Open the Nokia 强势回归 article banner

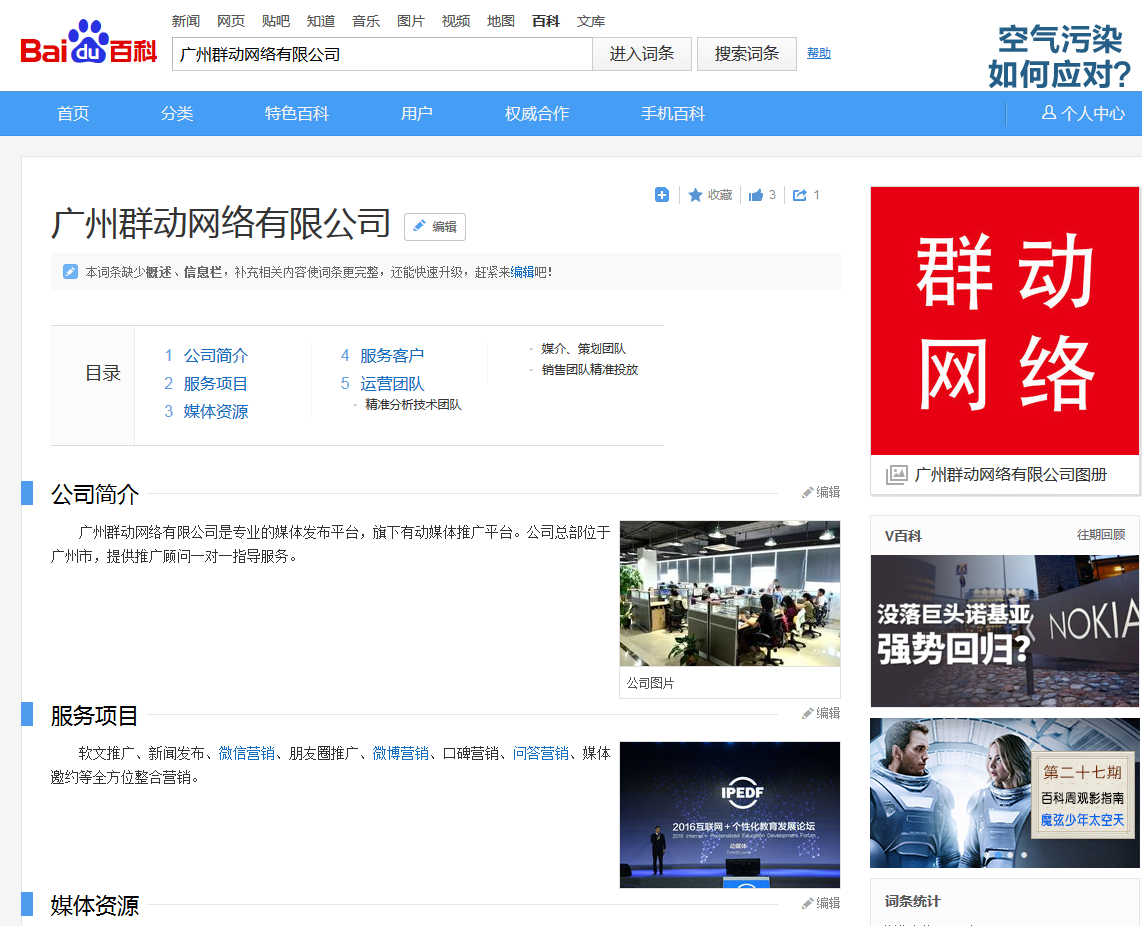point(1004,631)
